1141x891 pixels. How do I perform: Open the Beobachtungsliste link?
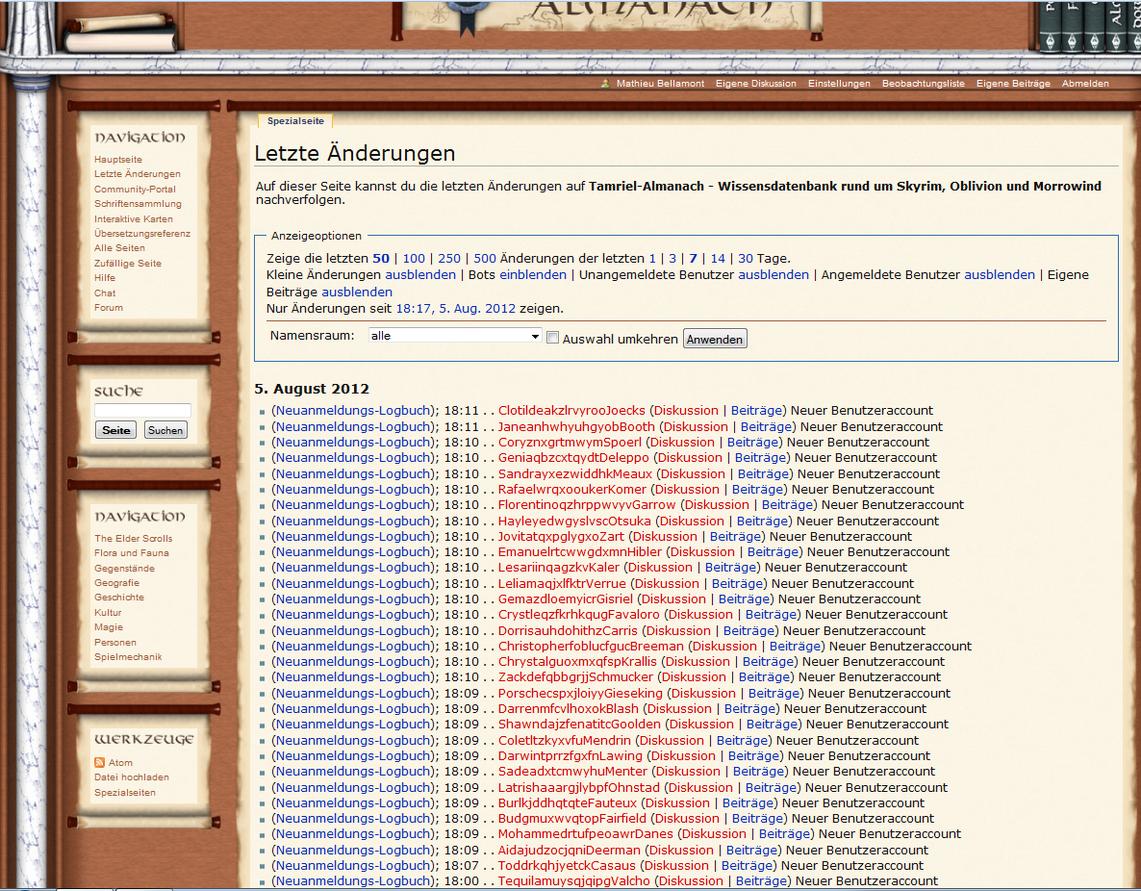tap(922, 84)
